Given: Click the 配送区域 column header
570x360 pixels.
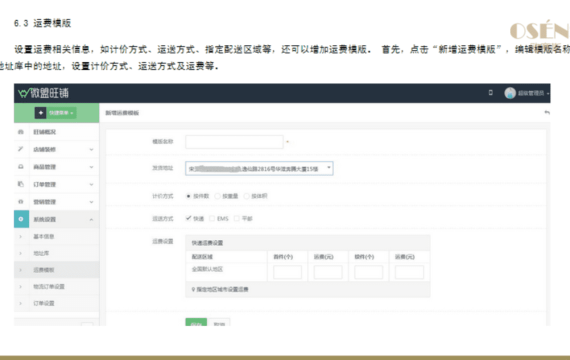Looking at the screenshot, I should tap(202, 257).
